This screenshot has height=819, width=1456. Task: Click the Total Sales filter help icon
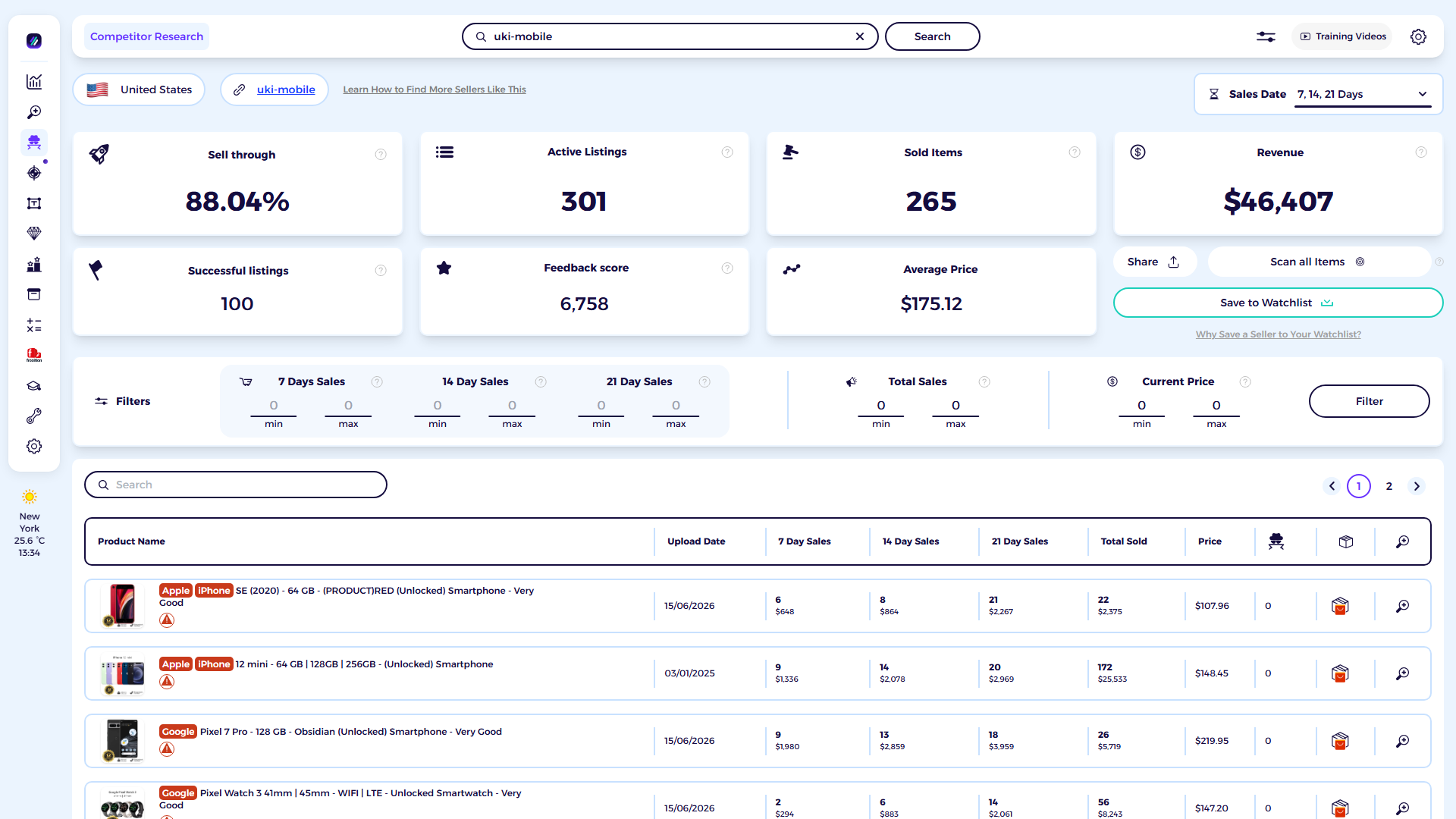click(x=984, y=382)
